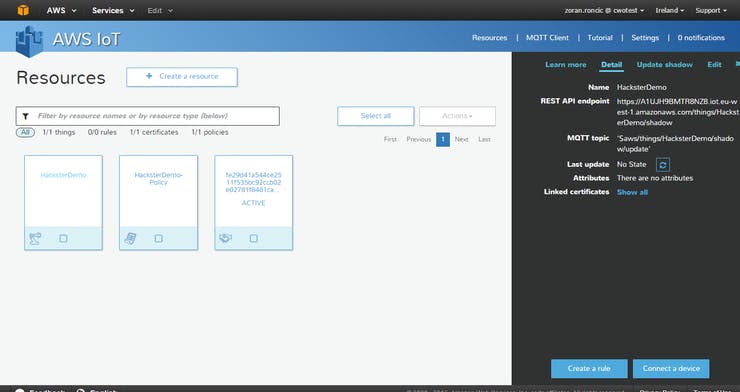The height and width of the screenshot is (392, 740).
Task: Click the Connect a device button
Action: (671, 368)
